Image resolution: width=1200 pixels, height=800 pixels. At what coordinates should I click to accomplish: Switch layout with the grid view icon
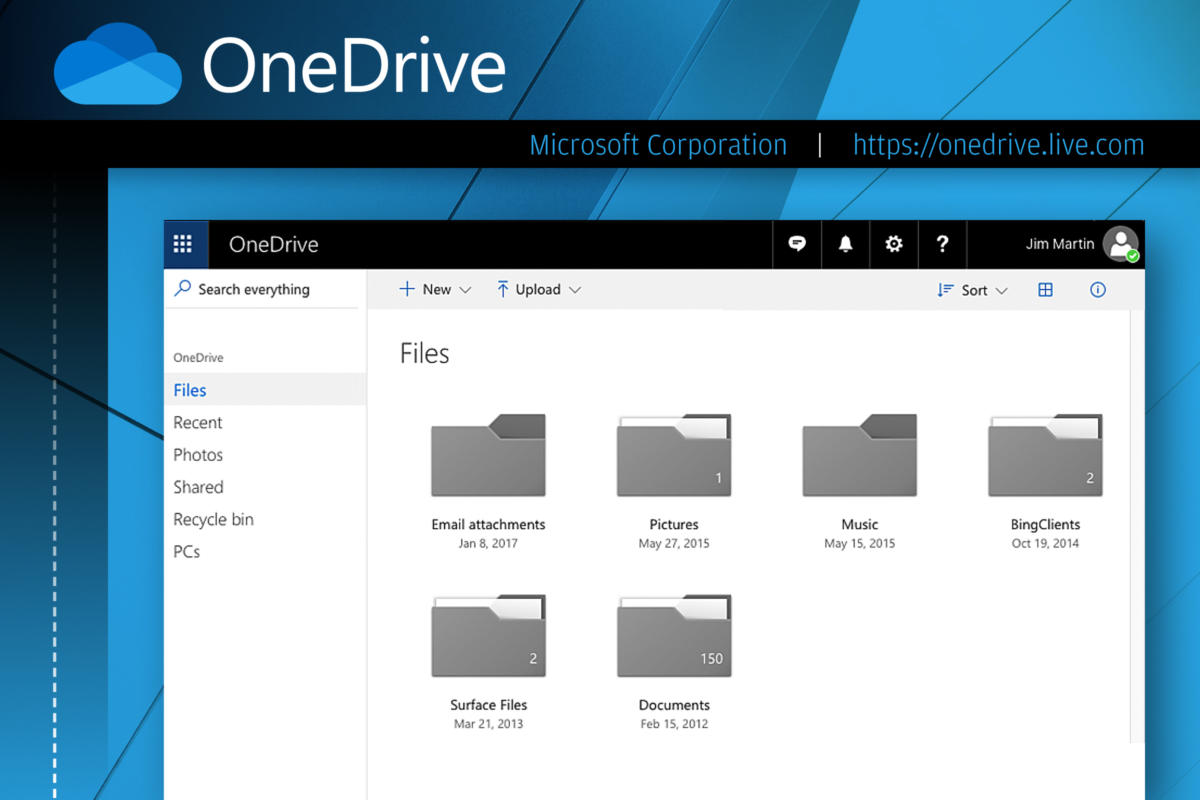point(1045,289)
